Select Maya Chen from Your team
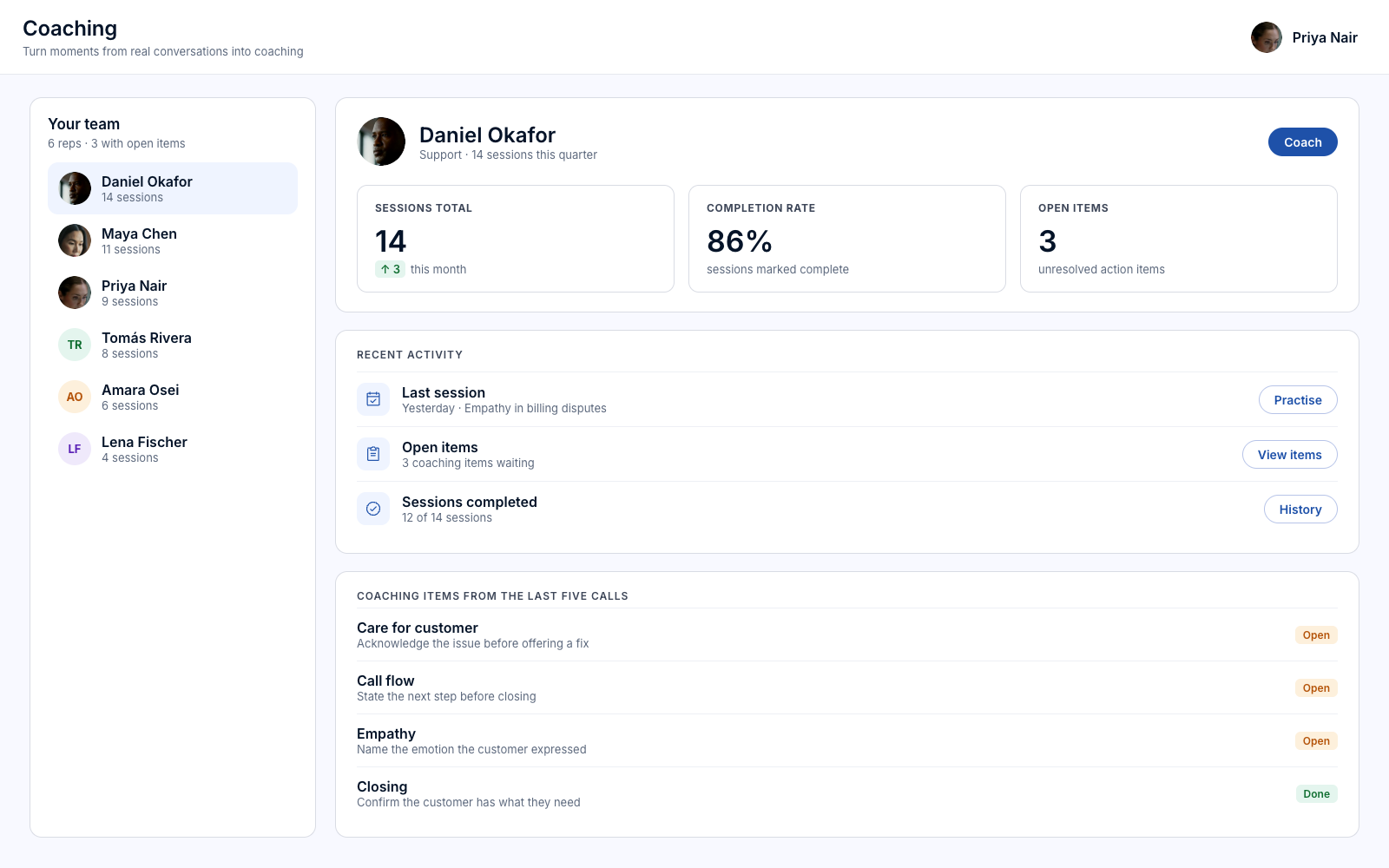Image resolution: width=1389 pixels, height=868 pixels. point(173,240)
